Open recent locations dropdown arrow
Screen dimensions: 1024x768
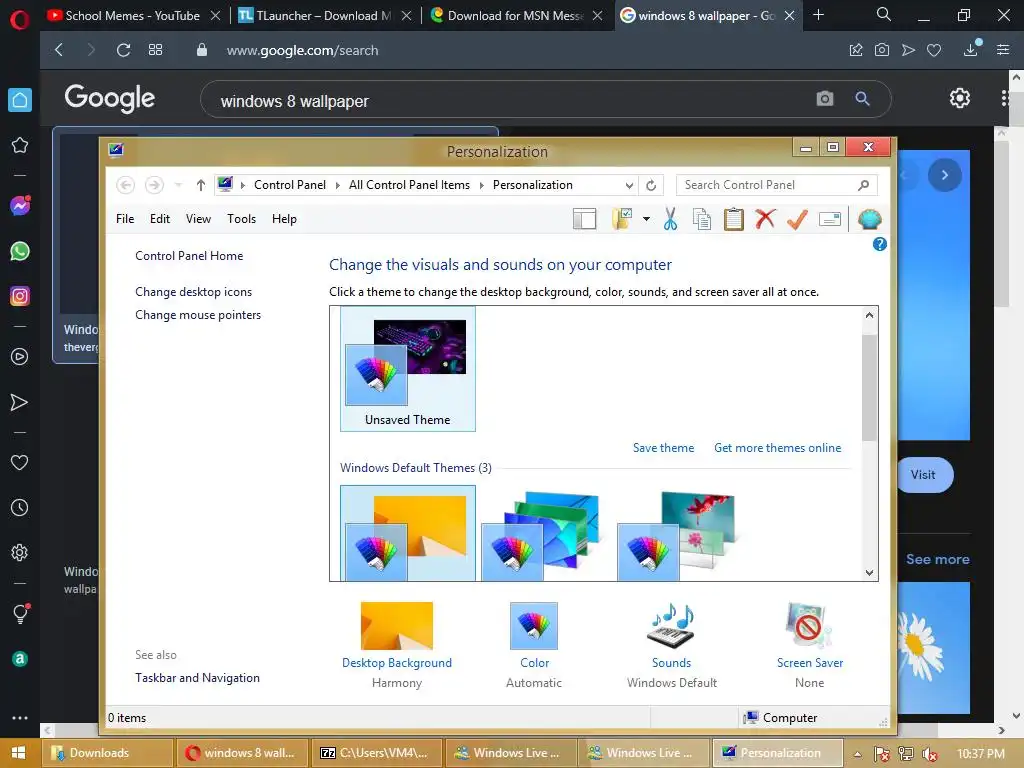(x=178, y=185)
